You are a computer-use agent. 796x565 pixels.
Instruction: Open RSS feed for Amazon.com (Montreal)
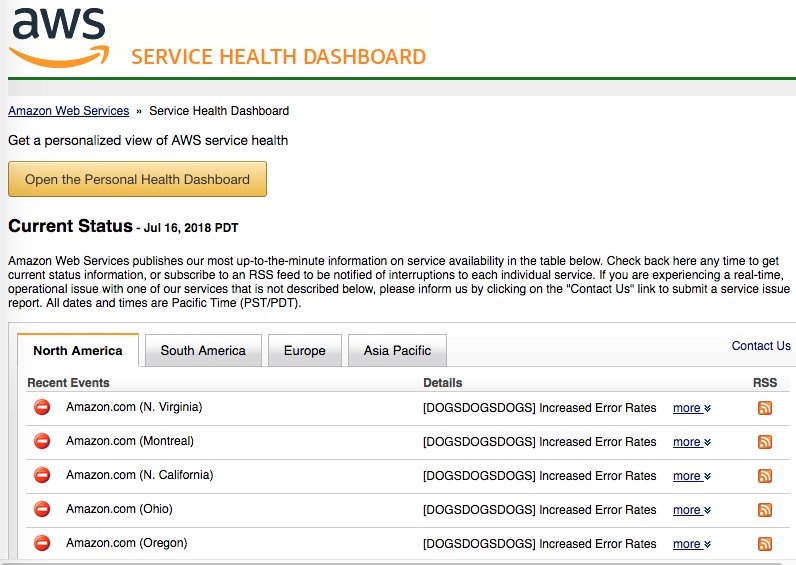(x=765, y=442)
